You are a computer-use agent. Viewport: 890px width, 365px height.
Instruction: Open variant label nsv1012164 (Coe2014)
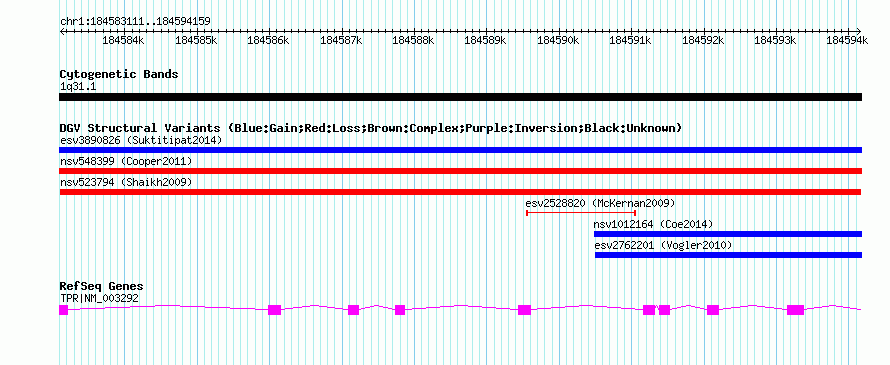pos(653,225)
